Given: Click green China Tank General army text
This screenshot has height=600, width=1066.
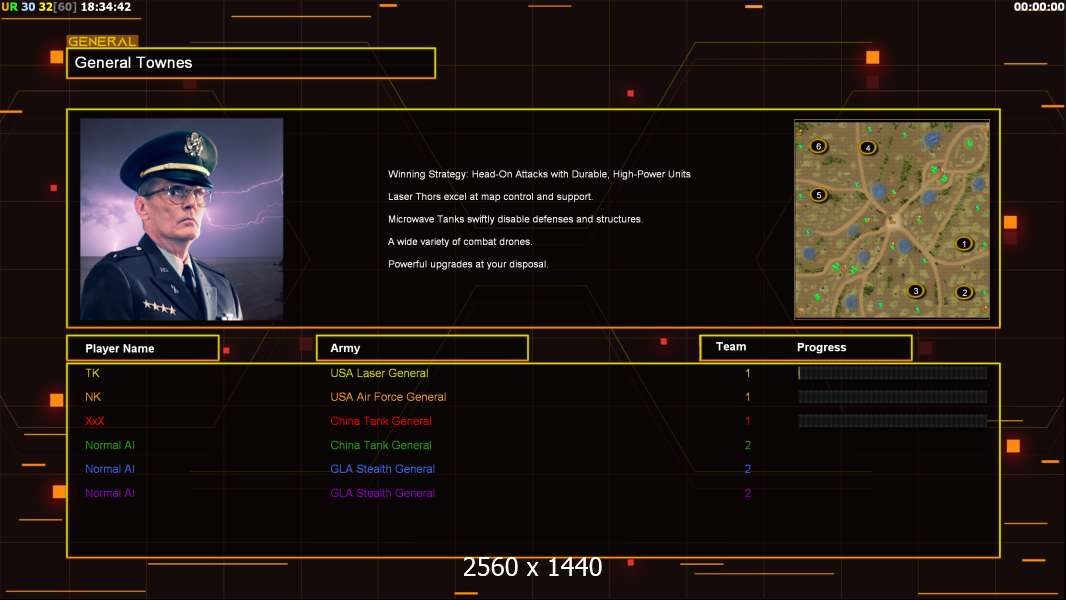Looking at the screenshot, I should pos(381,445).
